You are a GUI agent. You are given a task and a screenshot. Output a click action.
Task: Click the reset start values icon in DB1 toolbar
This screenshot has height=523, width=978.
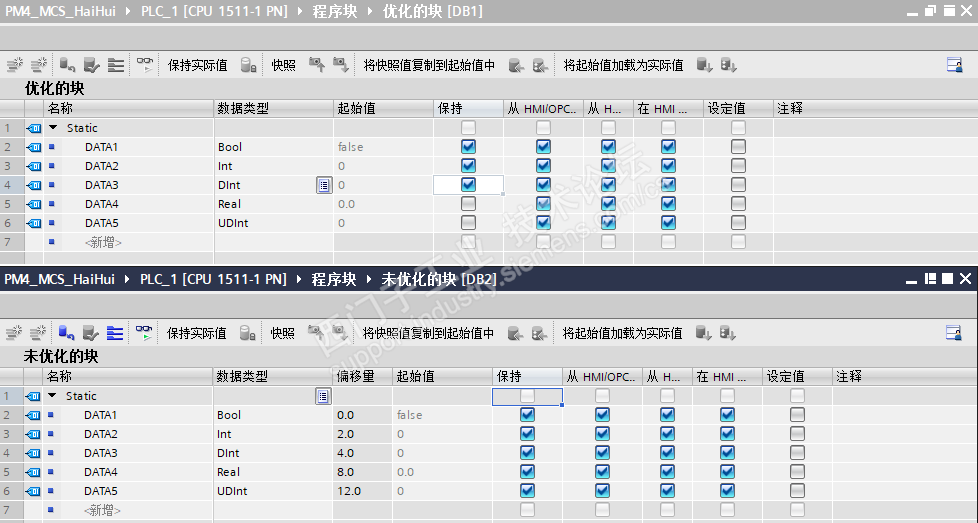tap(67, 64)
